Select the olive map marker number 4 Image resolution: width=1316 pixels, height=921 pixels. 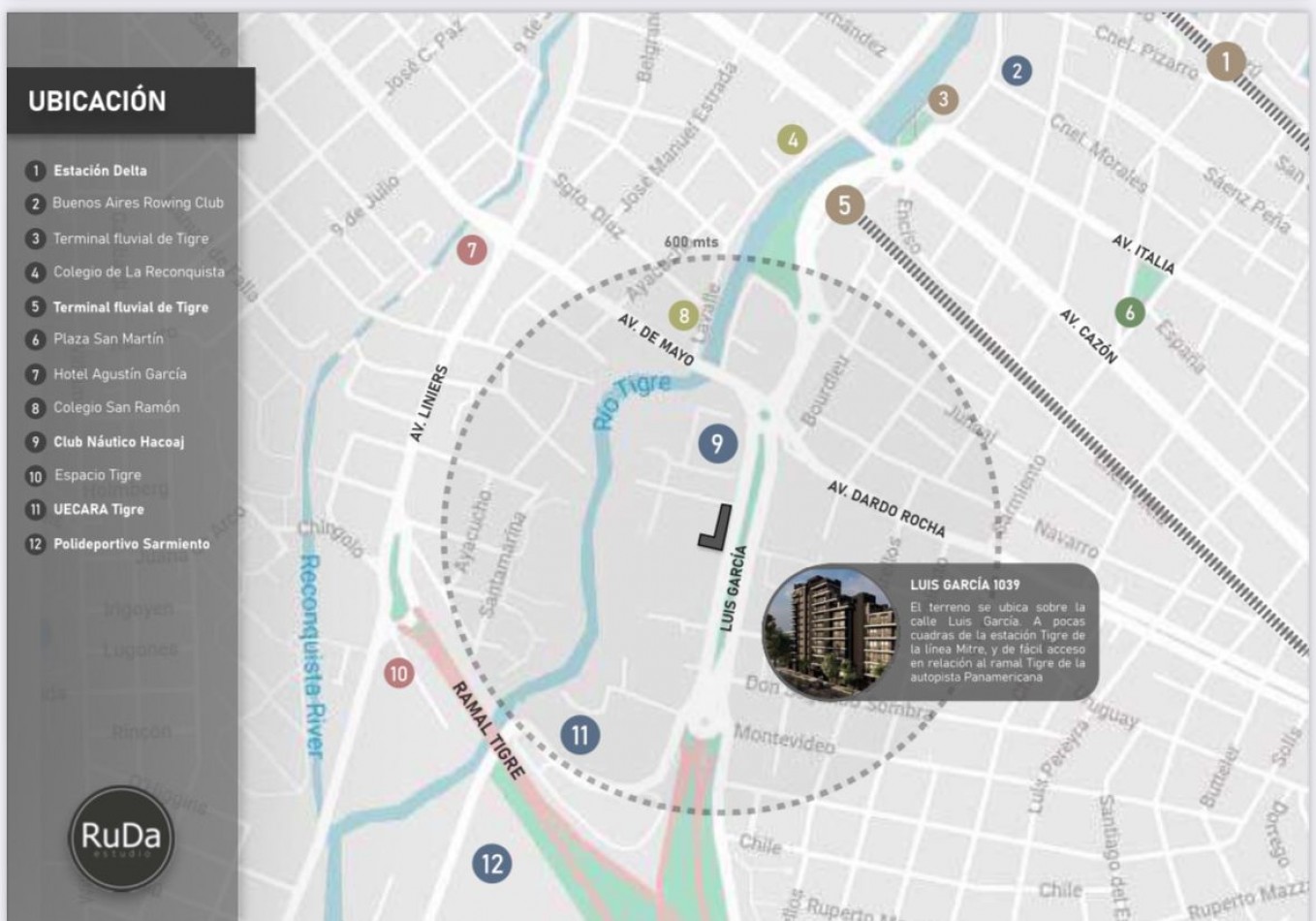coord(792,140)
